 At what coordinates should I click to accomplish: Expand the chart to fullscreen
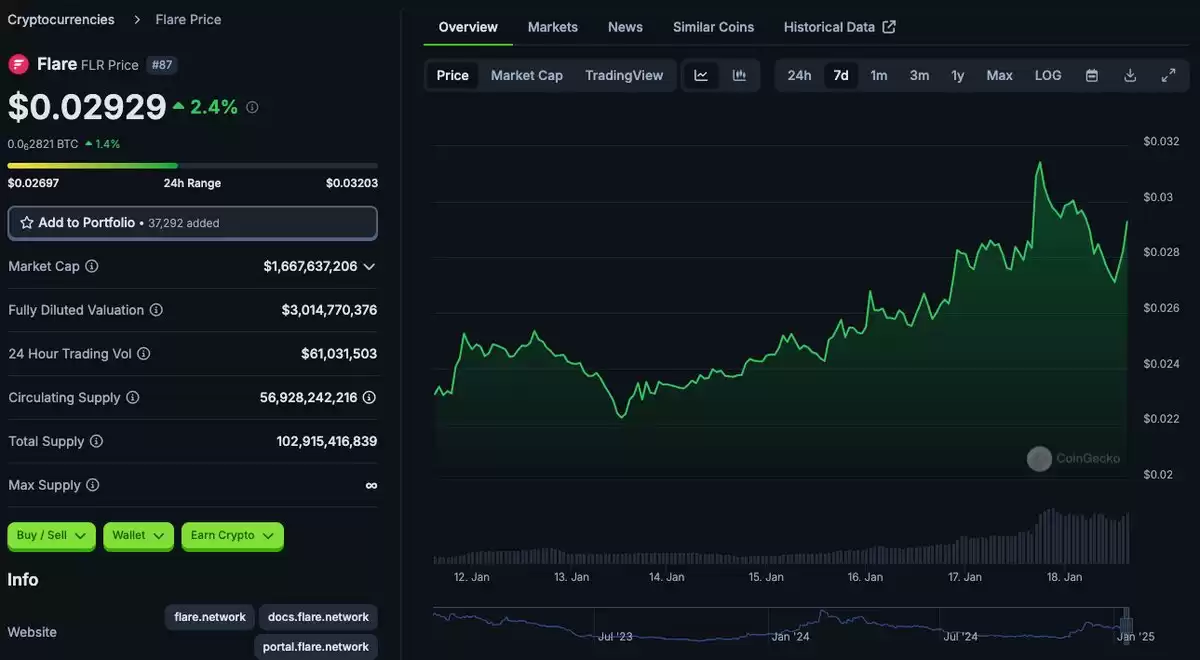tap(1168, 75)
